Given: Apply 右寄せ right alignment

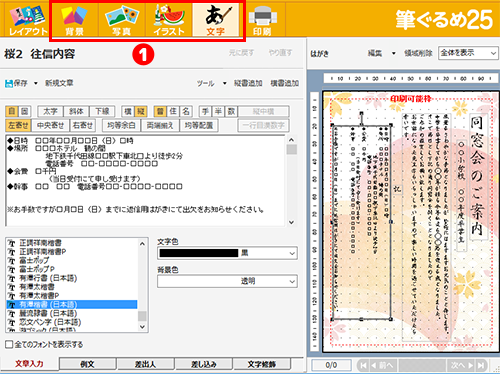Looking at the screenshot, I should coord(83,125).
